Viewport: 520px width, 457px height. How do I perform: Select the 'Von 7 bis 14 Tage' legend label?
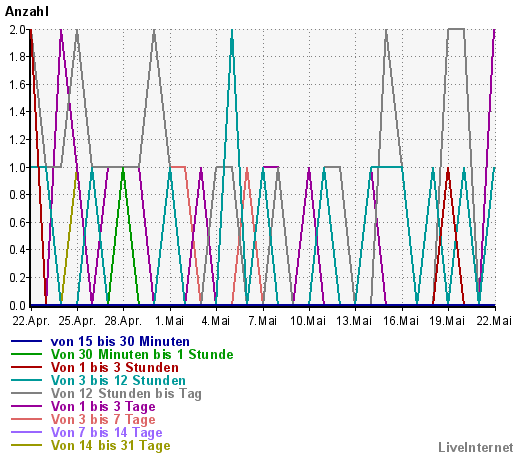tap(106, 432)
